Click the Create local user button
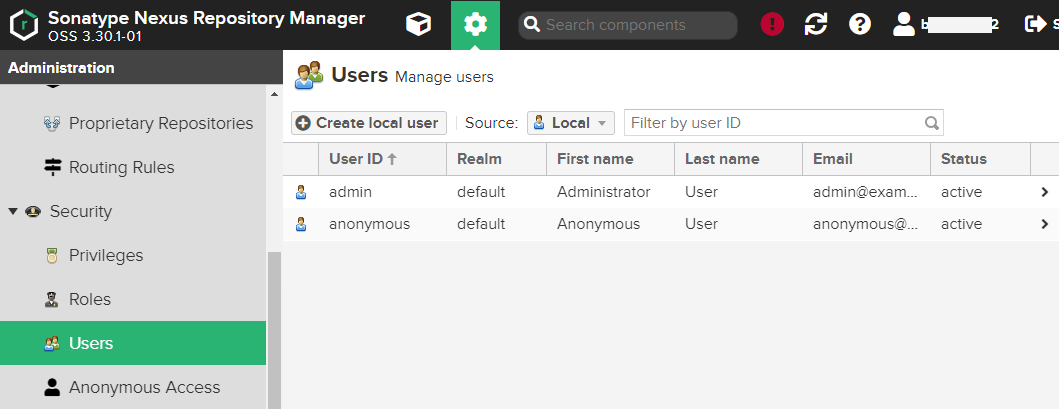The image size is (1059, 409). (369, 123)
